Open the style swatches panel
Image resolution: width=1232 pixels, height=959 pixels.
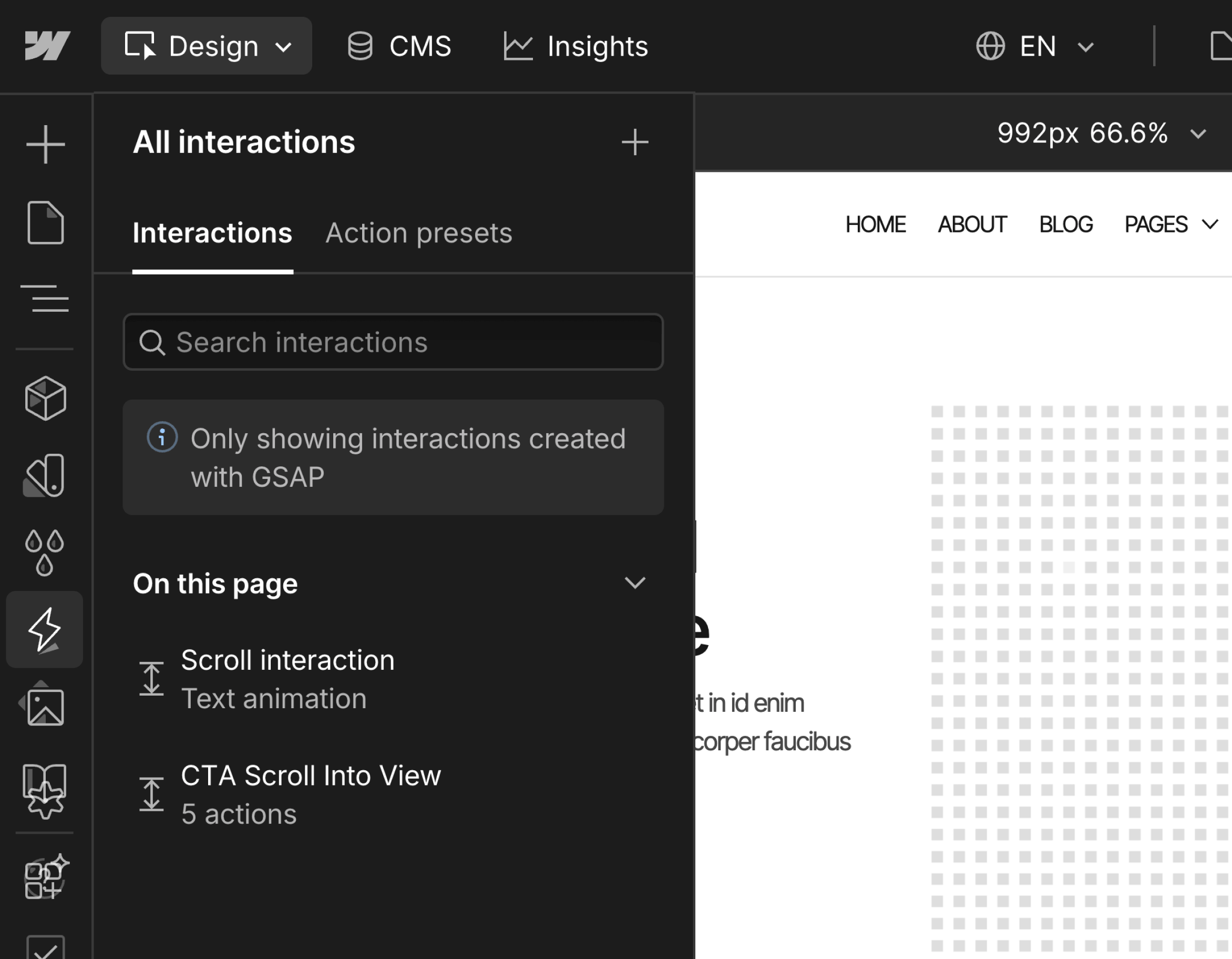(45, 475)
